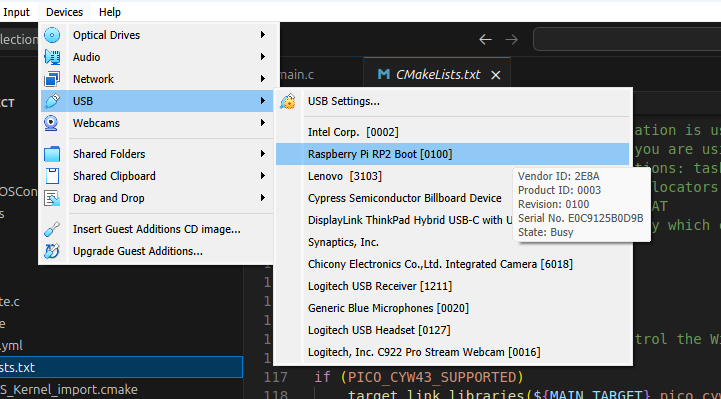Attach Intel Corp. [0002] USB device

(x=452, y=132)
